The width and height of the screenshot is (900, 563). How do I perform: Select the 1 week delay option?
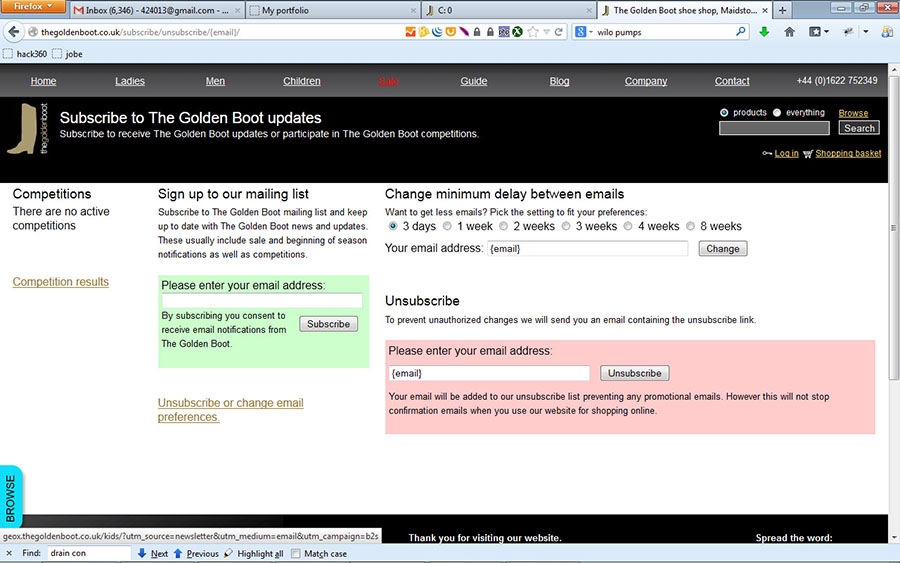click(447, 226)
